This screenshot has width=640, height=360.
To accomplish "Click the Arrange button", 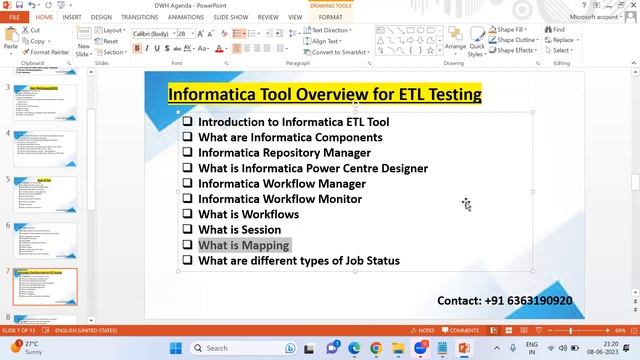I will point(455,41).
